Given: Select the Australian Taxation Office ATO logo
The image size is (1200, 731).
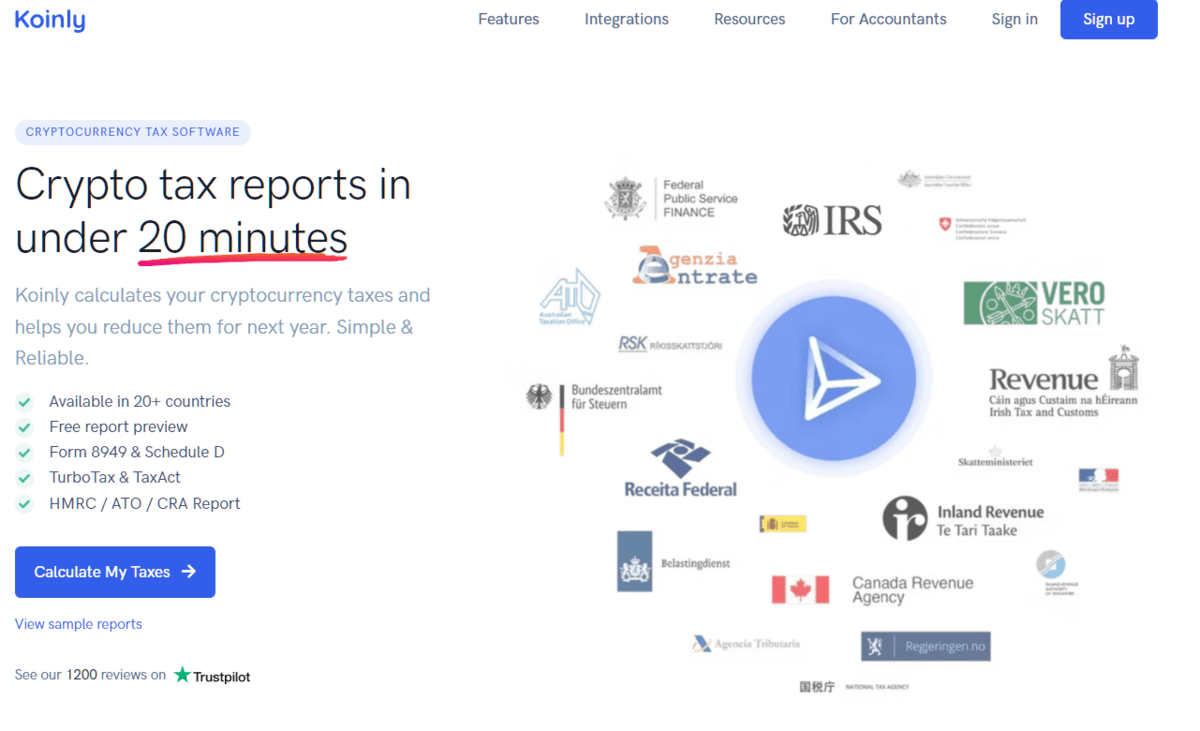Looking at the screenshot, I should click(x=569, y=296).
